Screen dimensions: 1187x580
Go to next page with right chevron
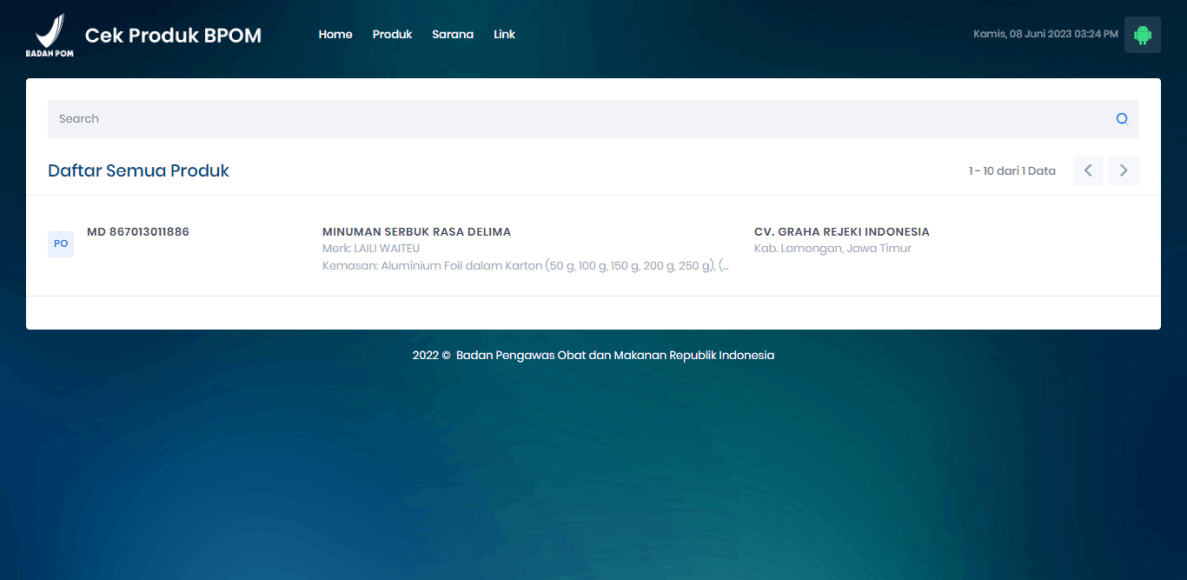point(1123,171)
